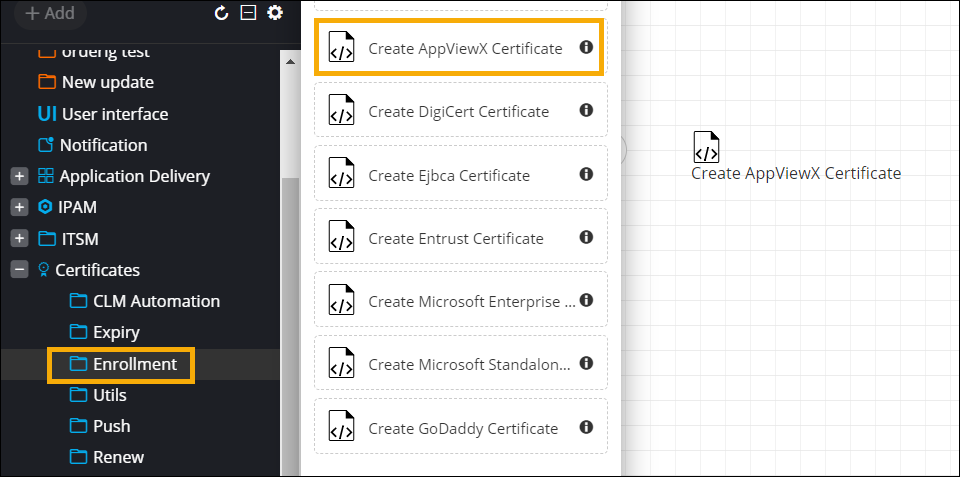Select Create AppViewX Certificate in the list
The height and width of the screenshot is (477, 960).
pyautogui.click(x=460, y=47)
